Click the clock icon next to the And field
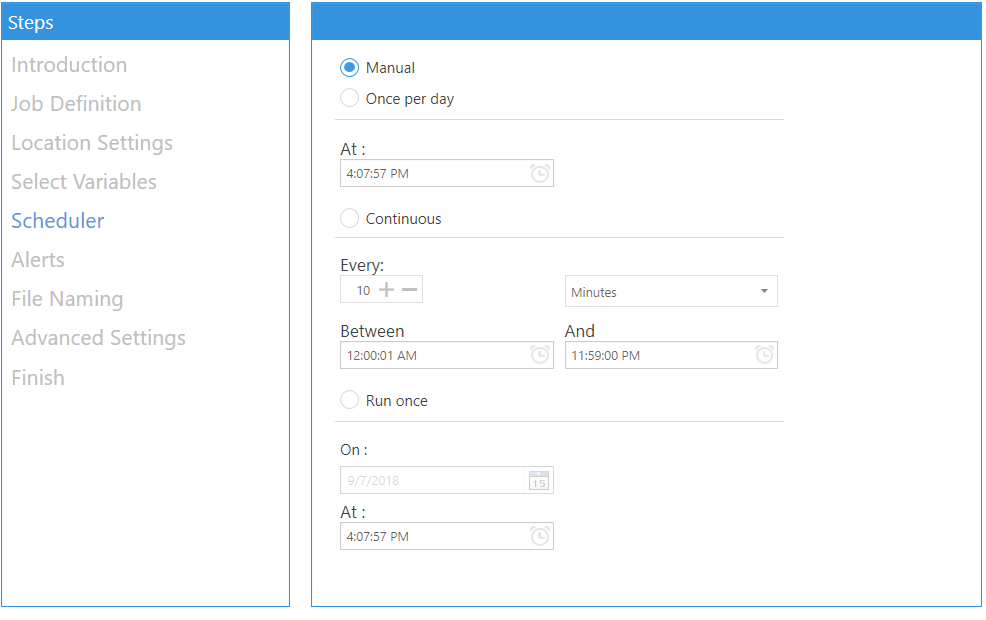Viewport: 986px width, 620px height. click(765, 355)
